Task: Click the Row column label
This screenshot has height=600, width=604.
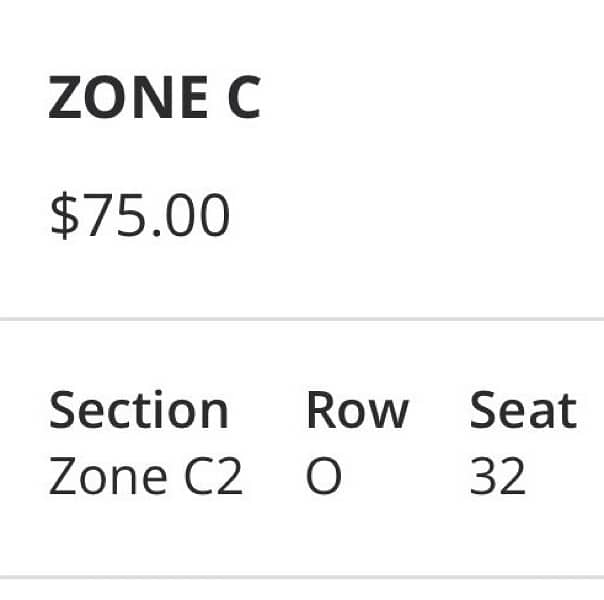Action: pos(357,410)
